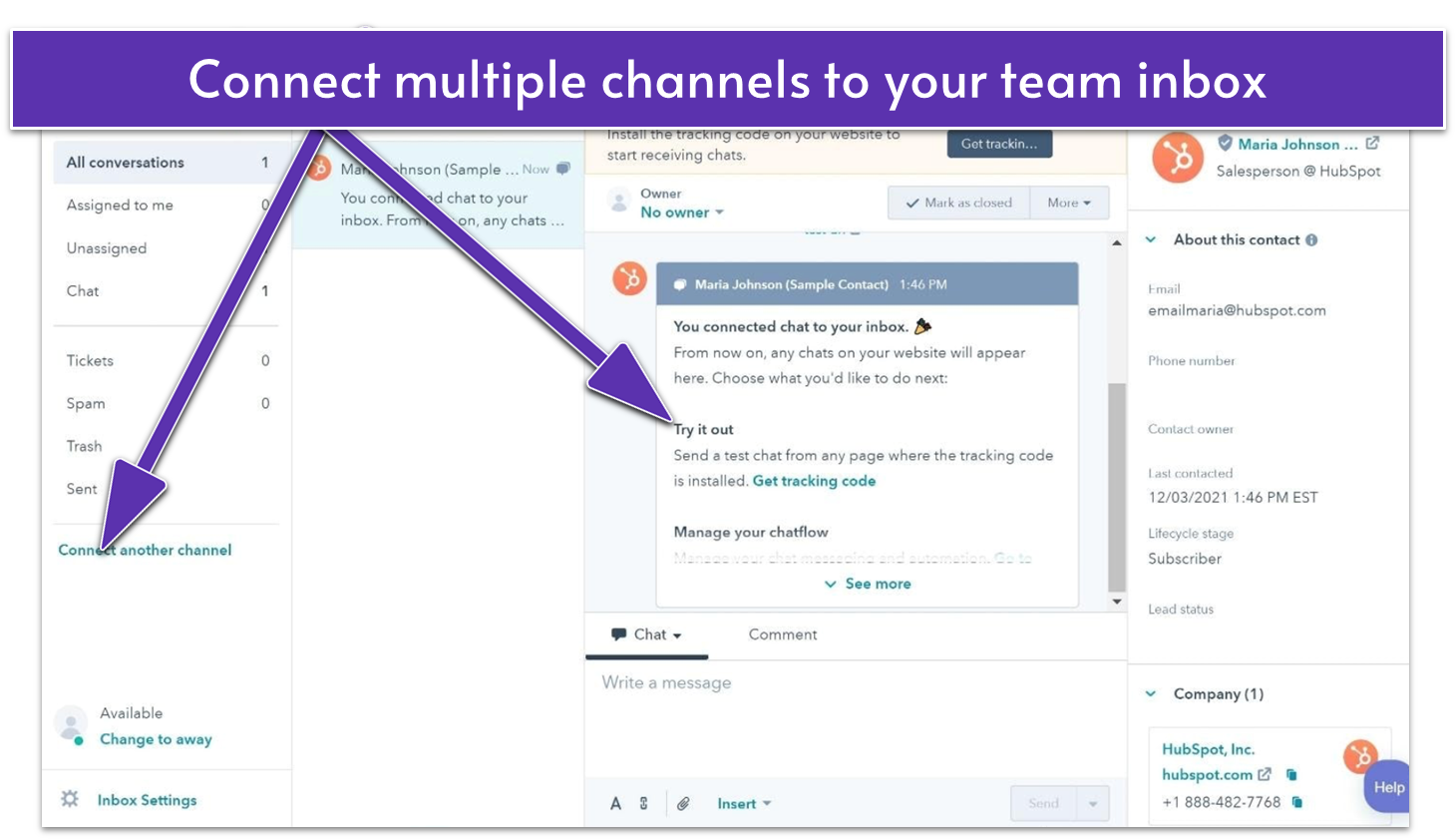Click email emailmaria@hubspot.com value
This screenshot has height=840, width=1456.
[x=1237, y=310]
